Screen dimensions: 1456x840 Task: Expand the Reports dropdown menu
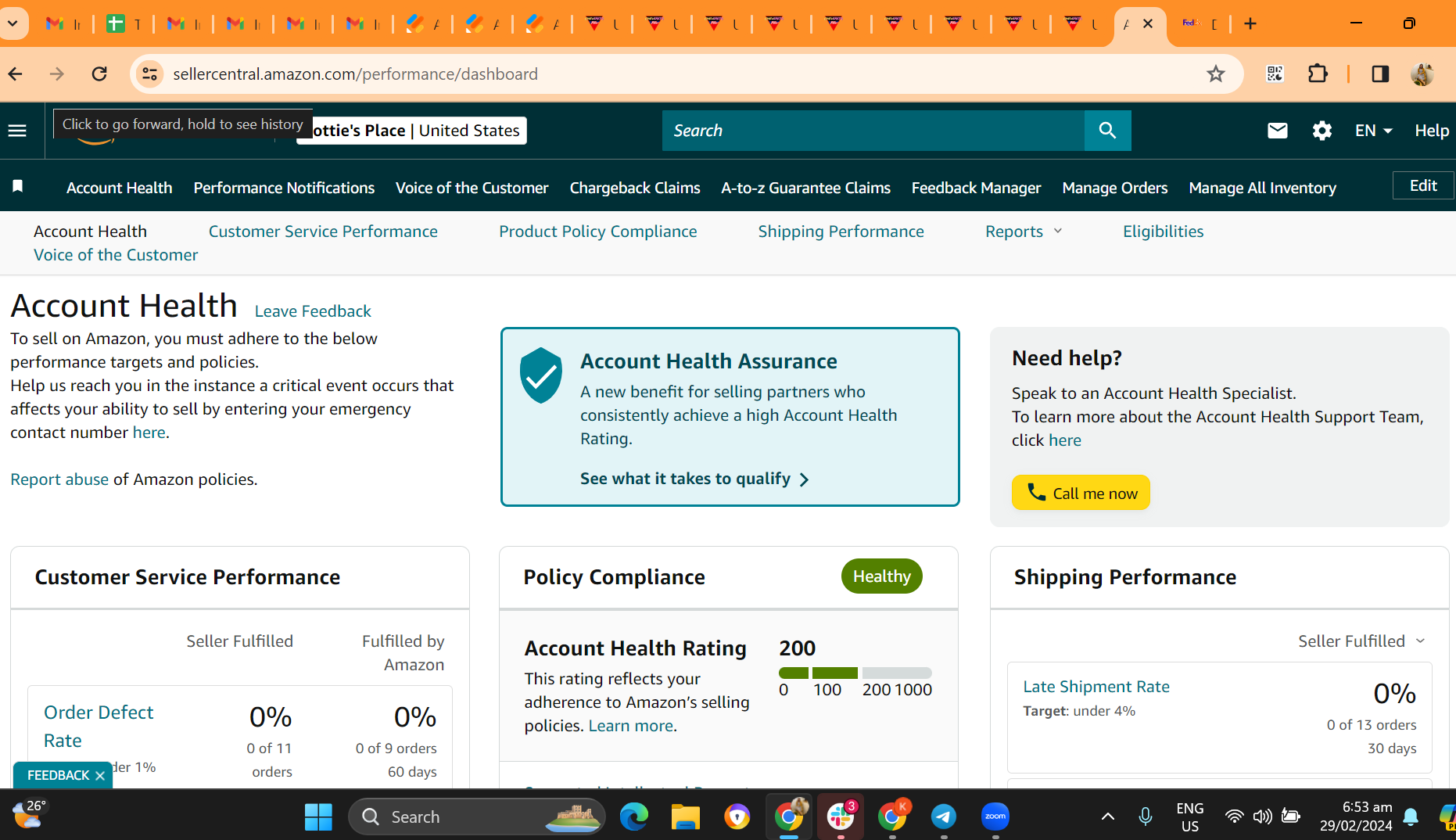click(x=1024, y=232)
